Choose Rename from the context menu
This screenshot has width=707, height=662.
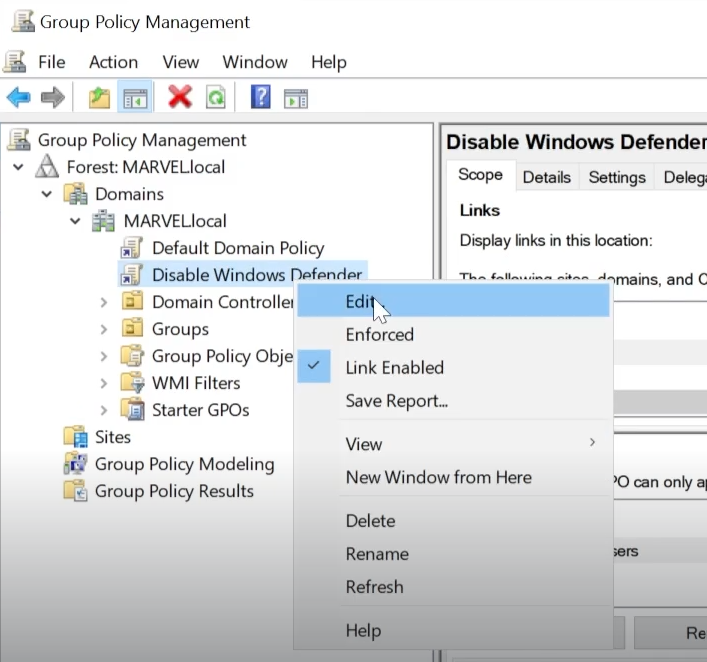pos(453,554)
